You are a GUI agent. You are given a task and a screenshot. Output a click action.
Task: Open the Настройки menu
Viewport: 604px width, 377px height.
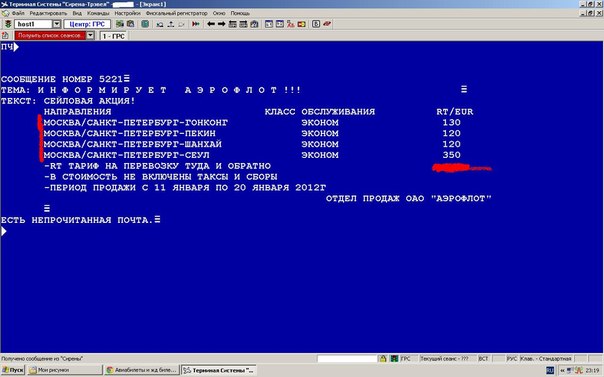point(128,13)
